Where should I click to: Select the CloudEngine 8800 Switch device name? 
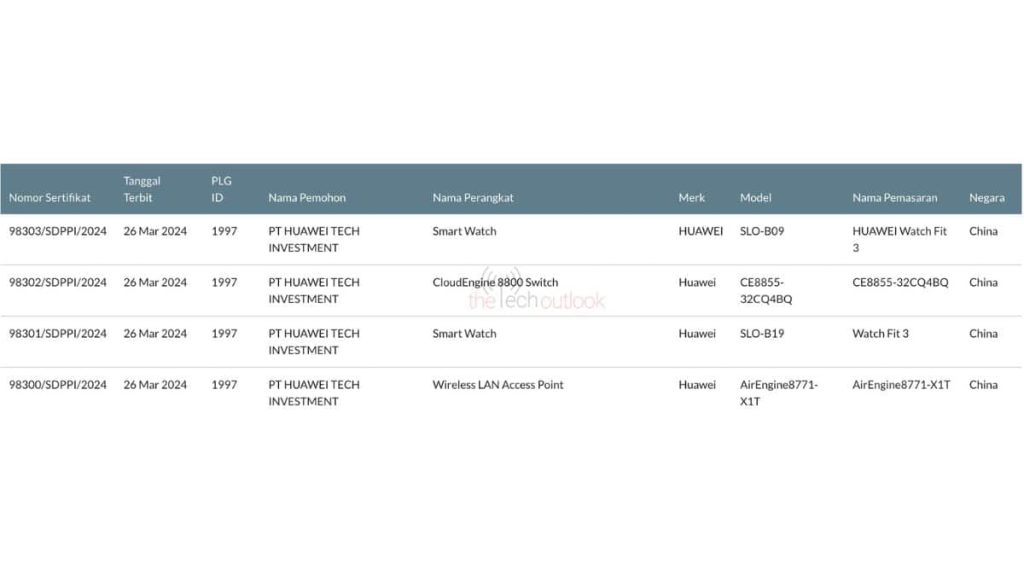click(495, 282)
